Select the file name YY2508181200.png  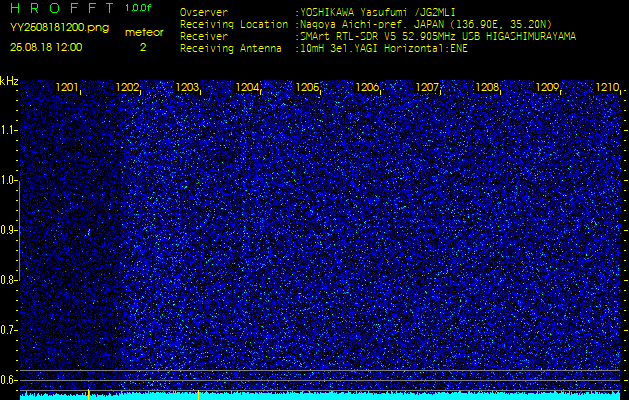click(59, 28)
